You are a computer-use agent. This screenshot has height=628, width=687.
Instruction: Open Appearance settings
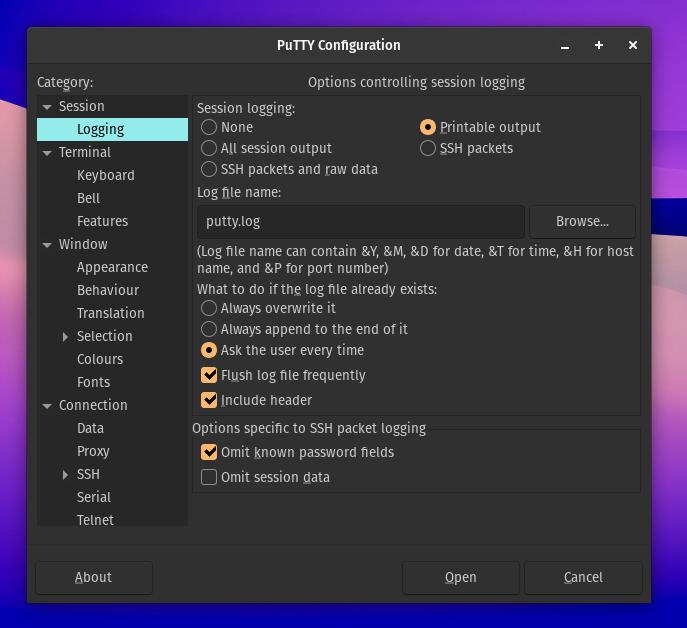coord(112,267)
